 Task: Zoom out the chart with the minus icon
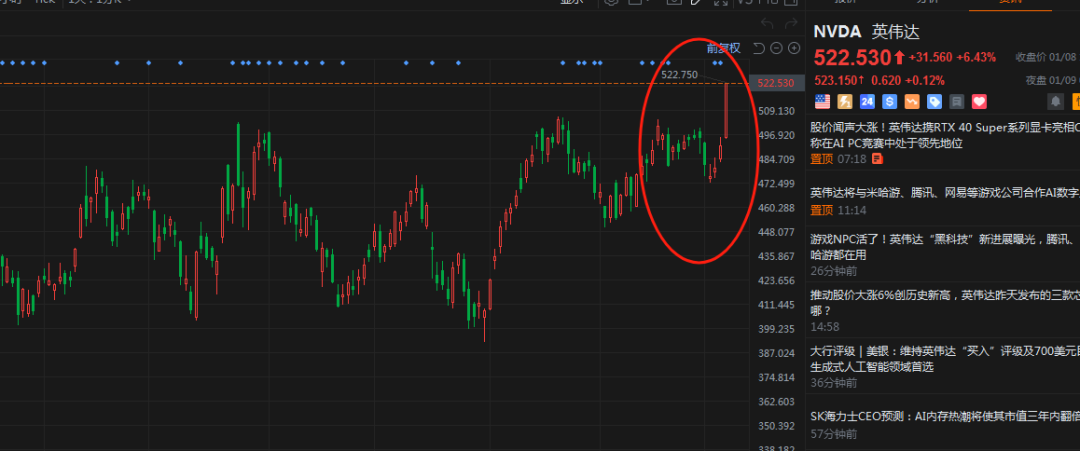point(776,48)
